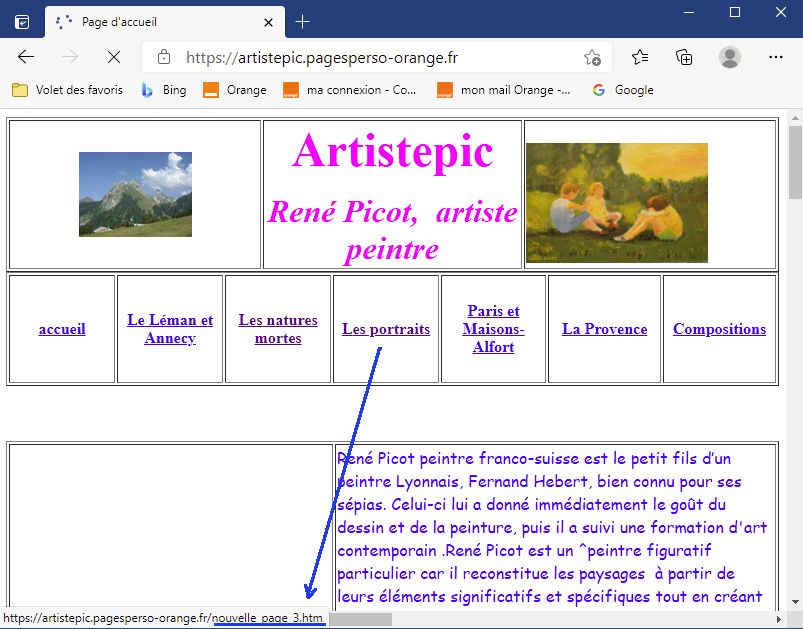Click the browser Back arrow button

[26, 57]
